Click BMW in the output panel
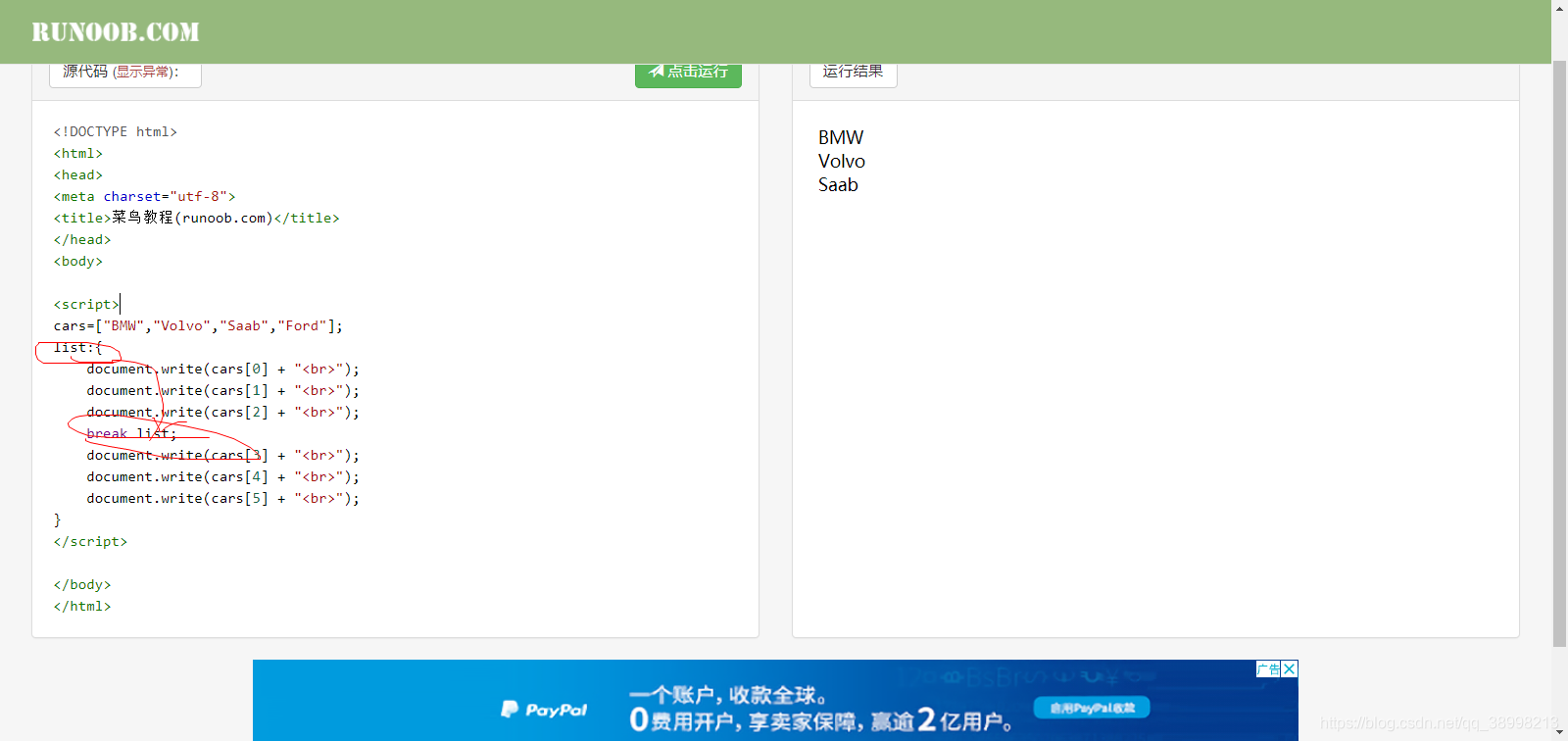 click(x=841, y=137)
